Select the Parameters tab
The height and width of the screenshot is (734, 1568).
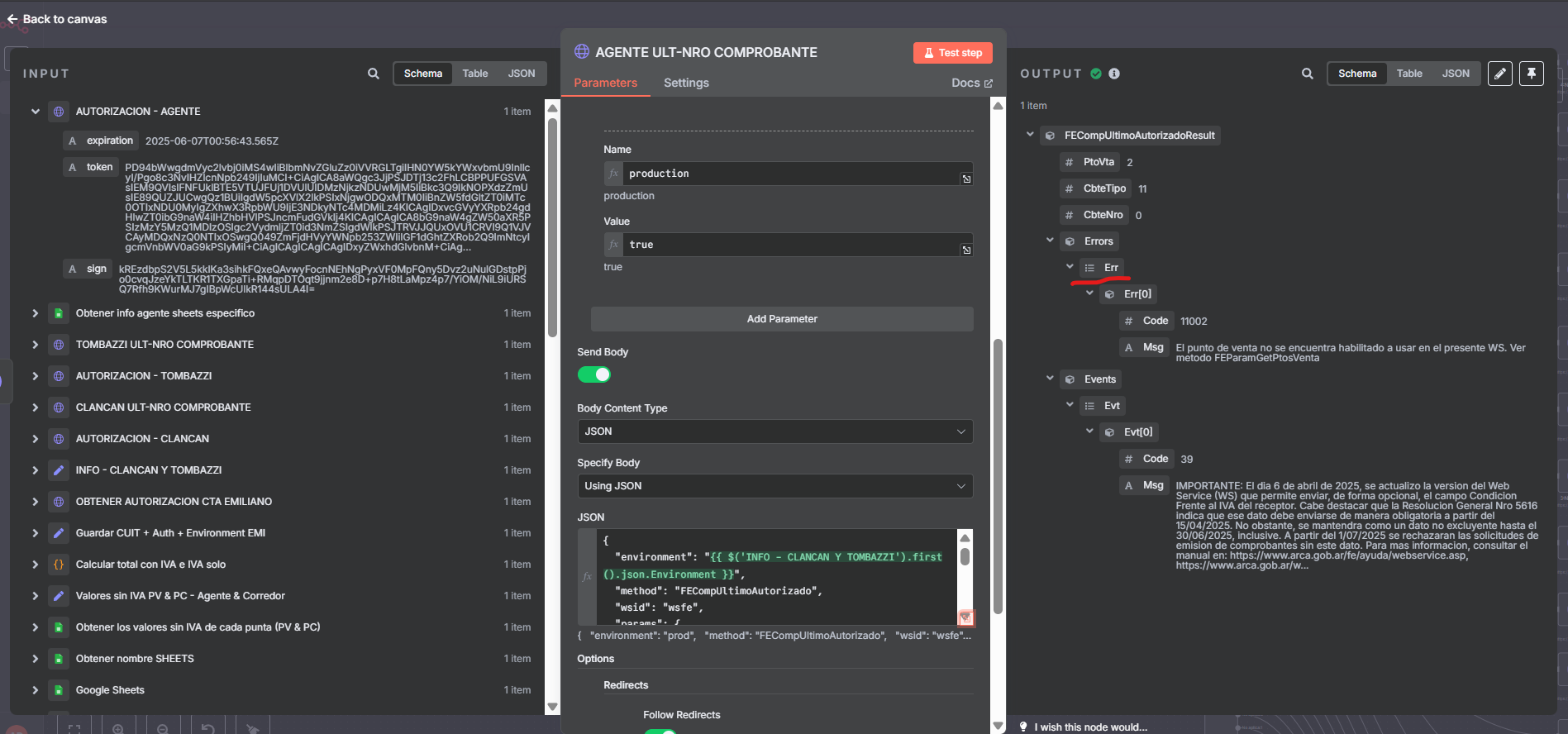pyautogui.click(x=605, y=83)
